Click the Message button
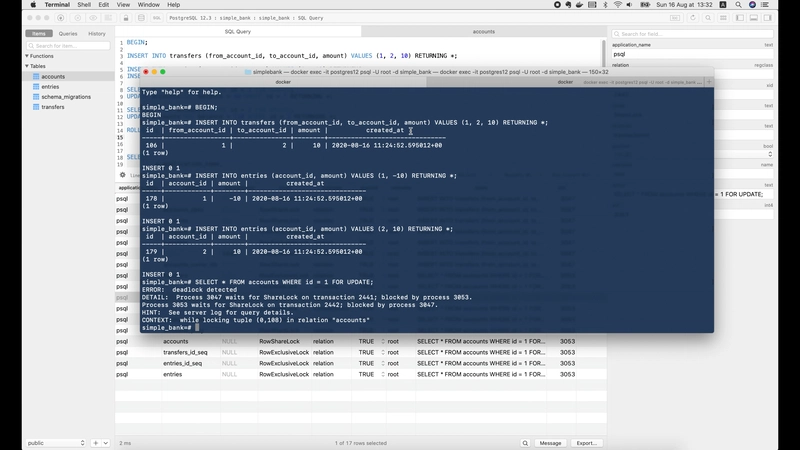Screen dimensions: 800x450 [550, 443]
